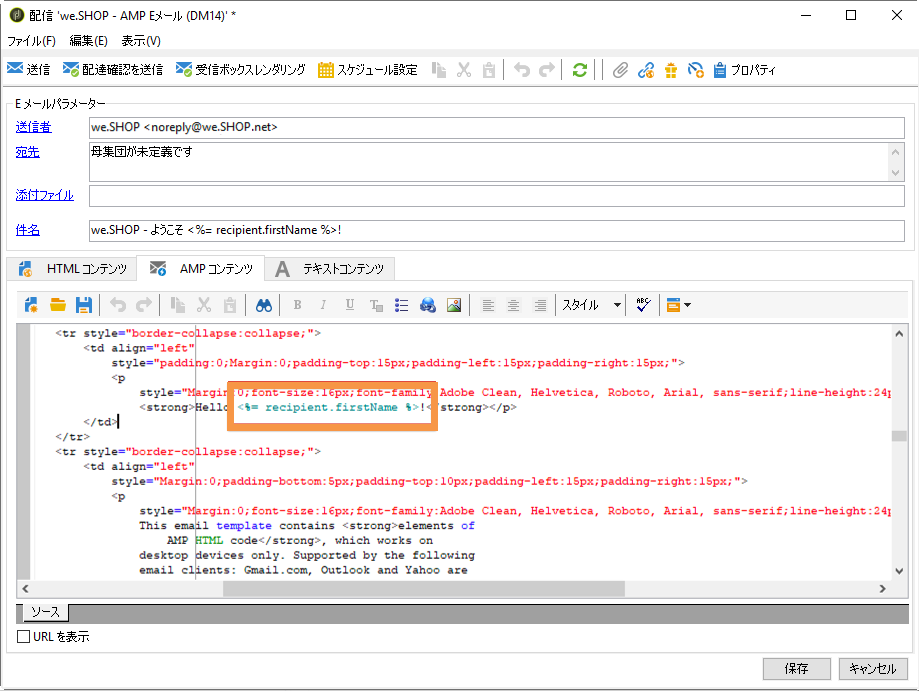Image resolution: width=919 pixels, height=691 pixels.
Task: Open the personalization field dropdown icon
Action: [678, 305]
